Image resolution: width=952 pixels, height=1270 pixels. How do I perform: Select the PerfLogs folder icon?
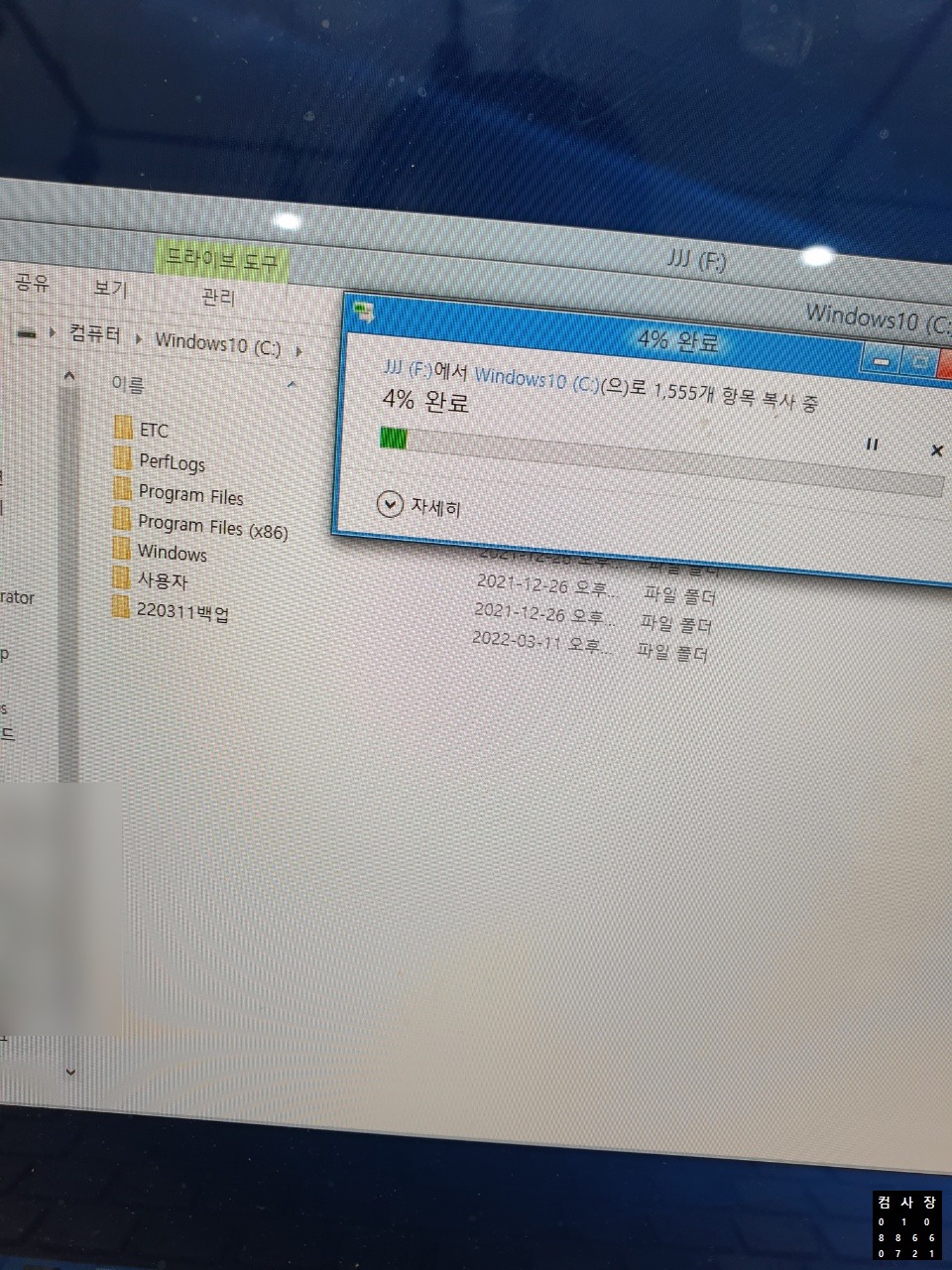tap(122, 458)
